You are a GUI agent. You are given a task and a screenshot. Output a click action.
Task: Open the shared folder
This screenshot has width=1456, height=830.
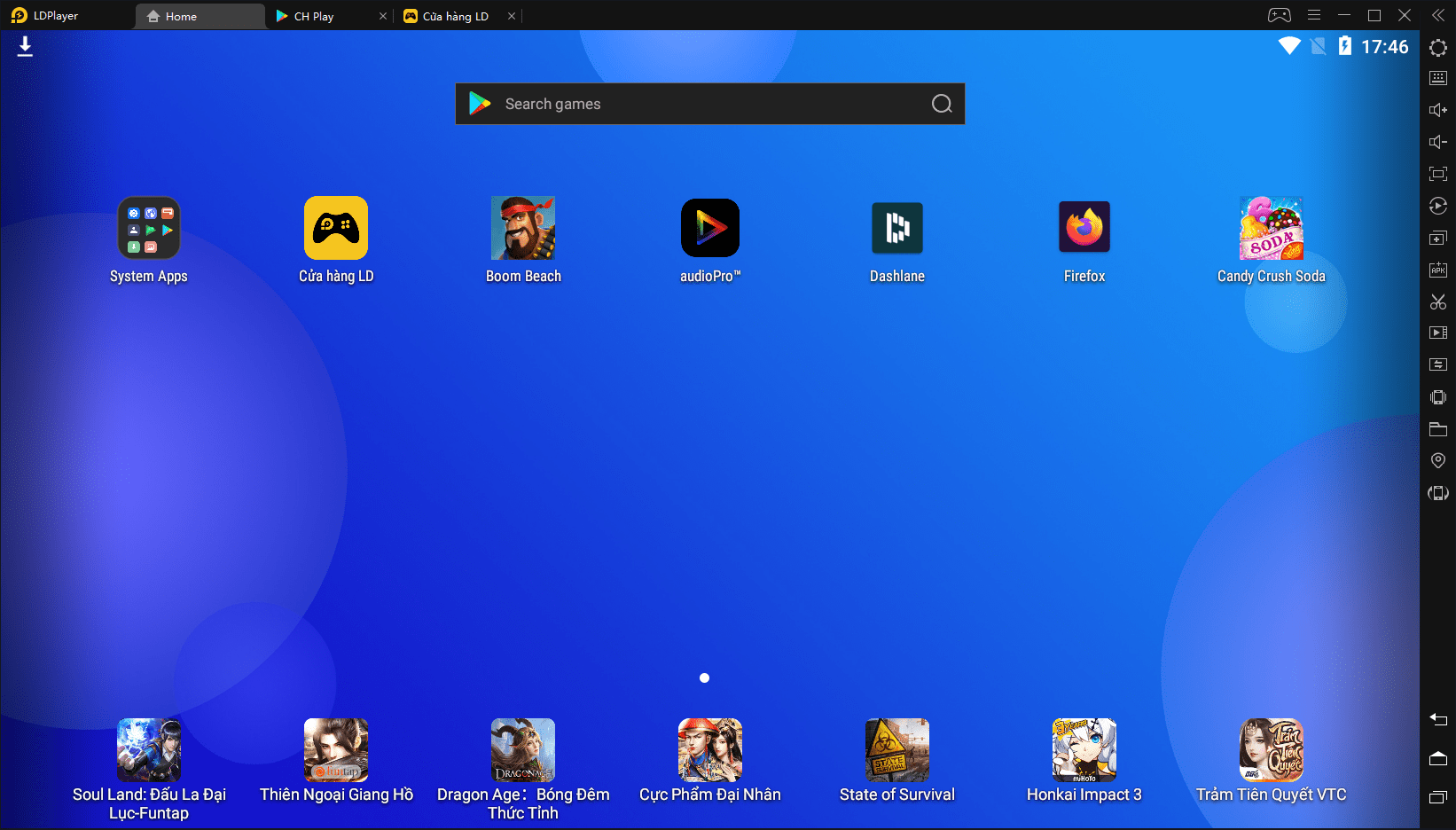point(1438,429)
